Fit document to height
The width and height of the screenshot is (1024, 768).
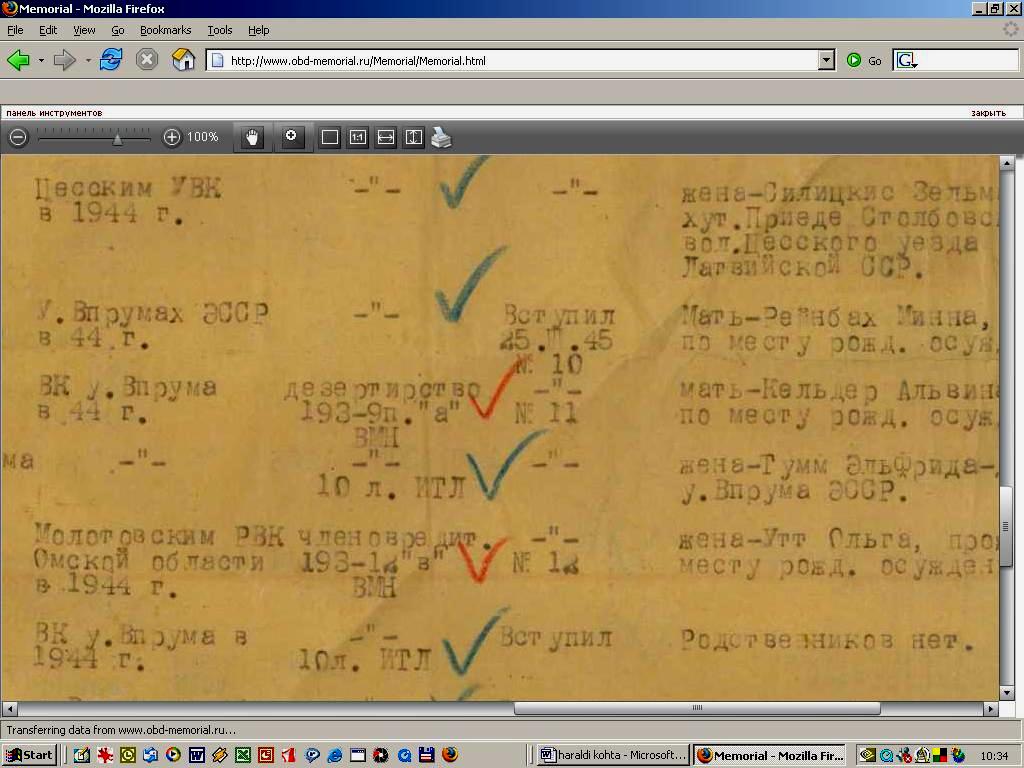[x=414, y=138]
